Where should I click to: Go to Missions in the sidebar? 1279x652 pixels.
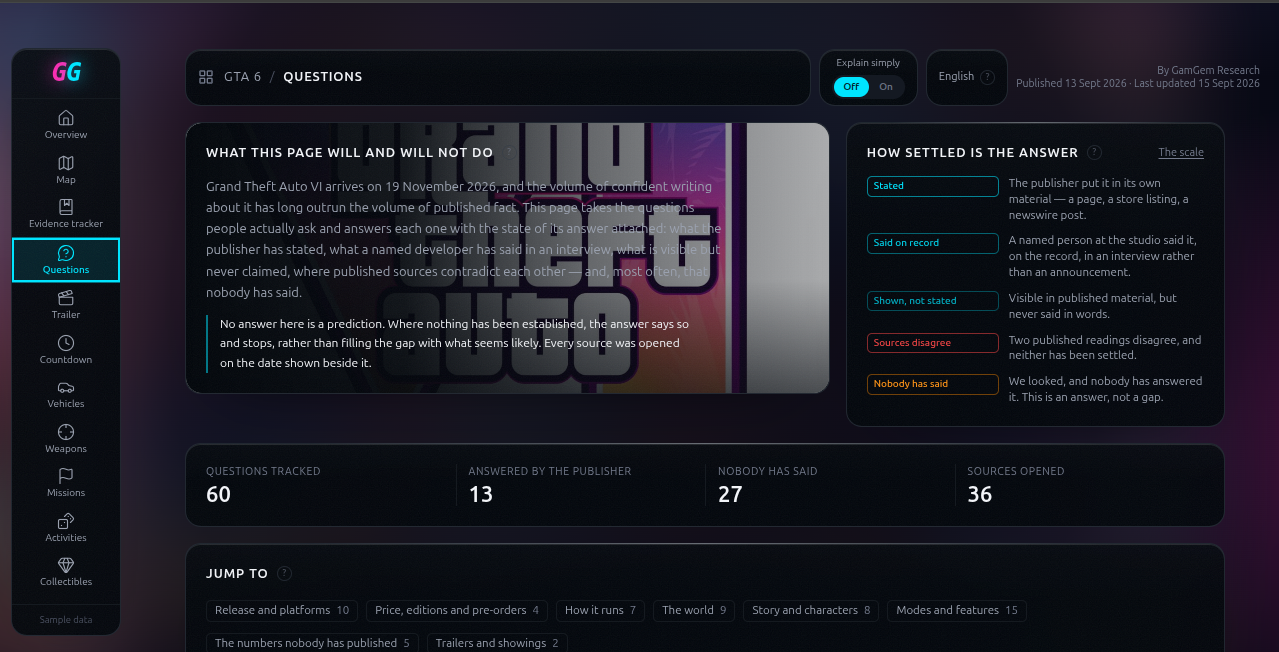[x=66, y=483]
